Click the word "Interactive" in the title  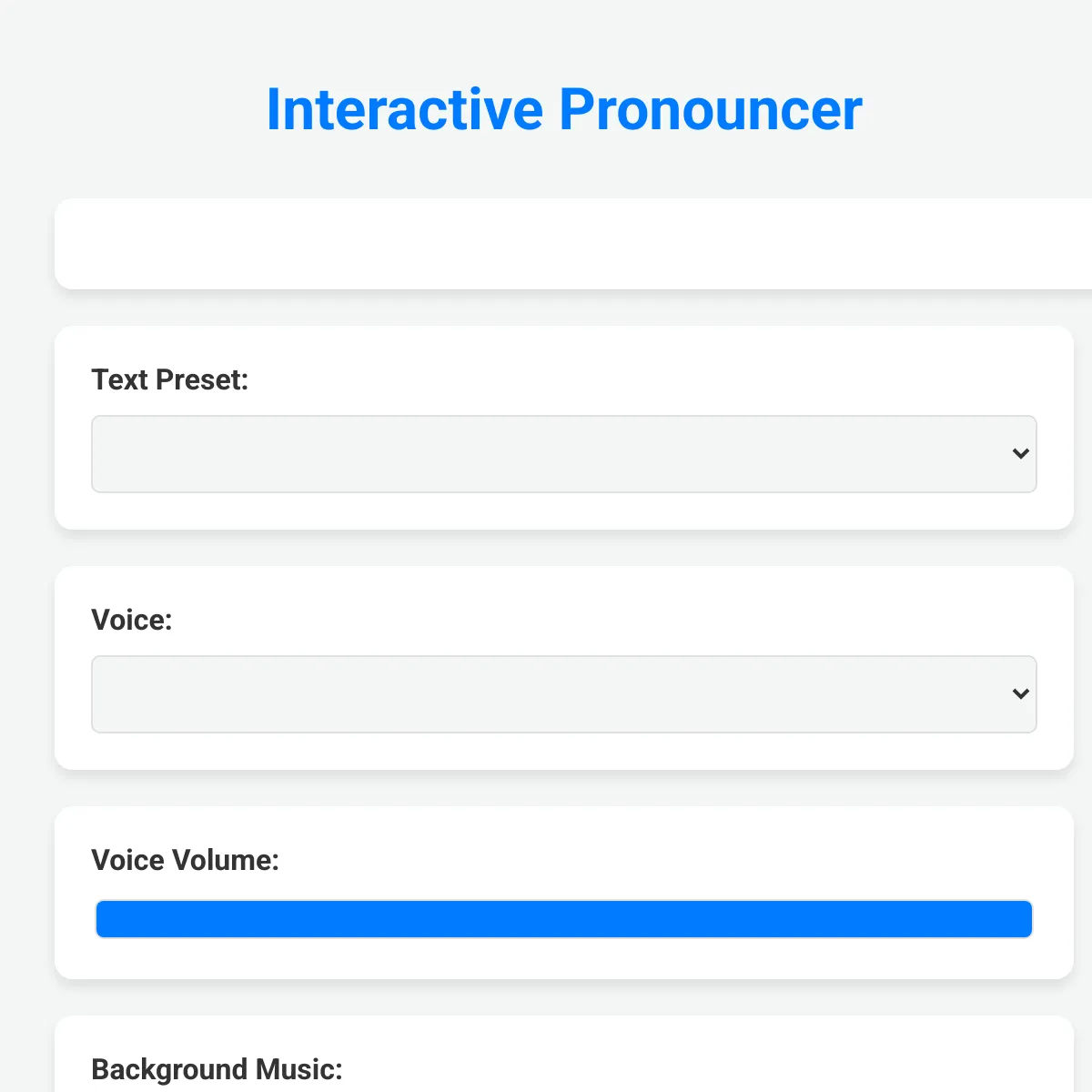pyautogui.click(x=405, y=109)
